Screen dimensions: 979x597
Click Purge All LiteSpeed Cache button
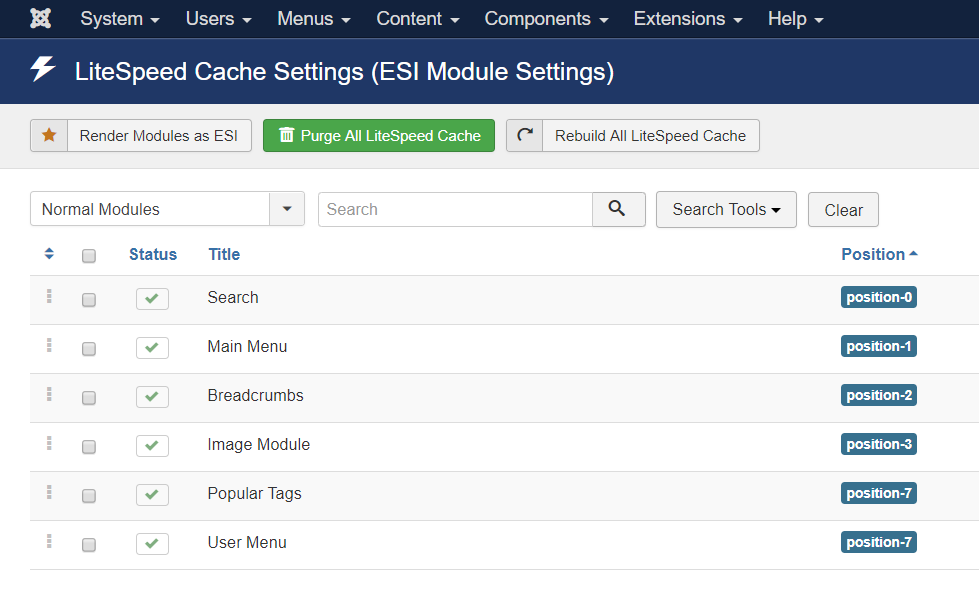(379, 136)
